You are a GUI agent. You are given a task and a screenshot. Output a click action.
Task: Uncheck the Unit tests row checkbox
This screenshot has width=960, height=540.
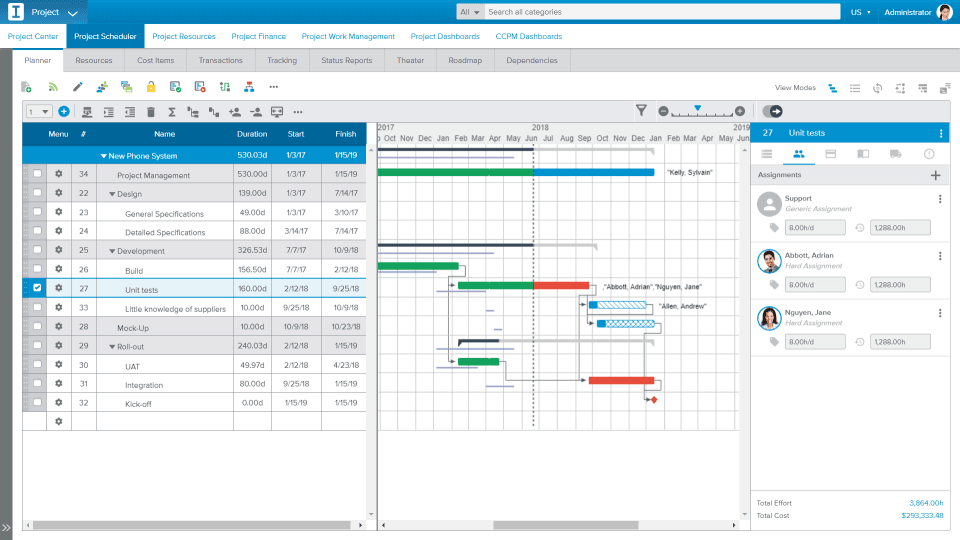pos(37,288)
